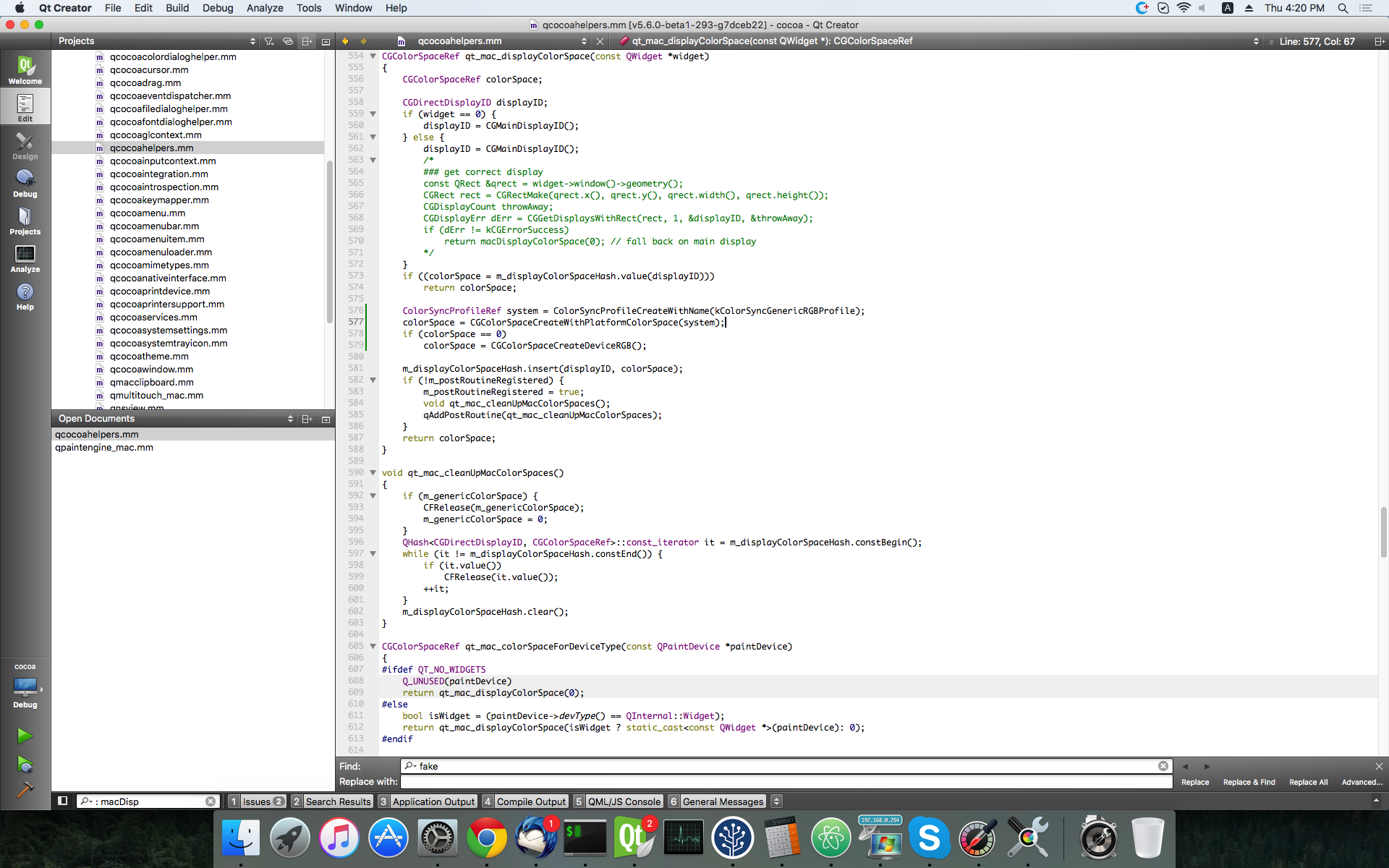The image size is (1389, 868).
Task: Open Analyze mode
Action: [25, 258]
